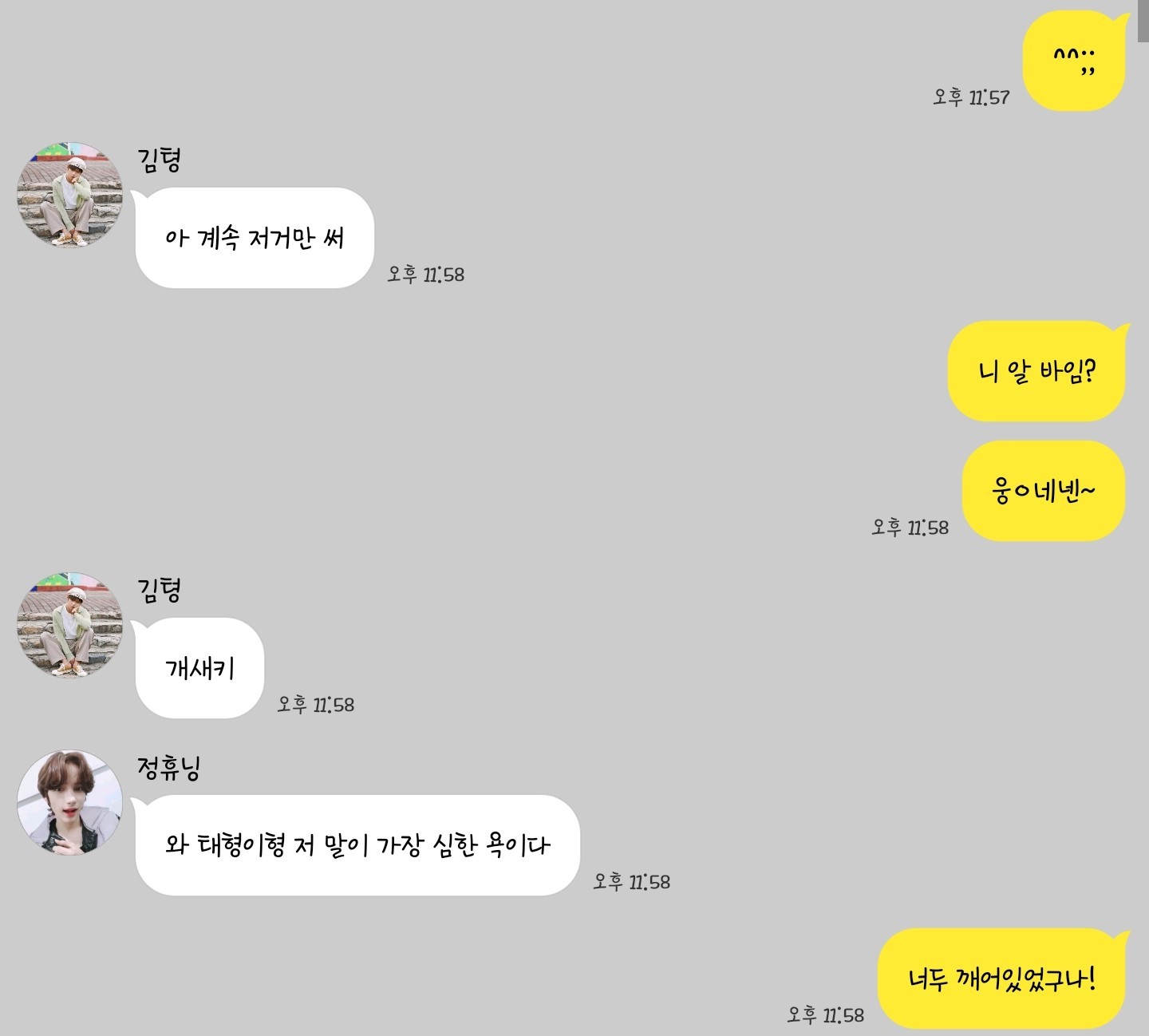Image resolution: width=1149 pixels, height=1036 pixels.
Task: Select the yellow ^^;; message bubble
Action: pyautogui.click(x=1076, y=61)
